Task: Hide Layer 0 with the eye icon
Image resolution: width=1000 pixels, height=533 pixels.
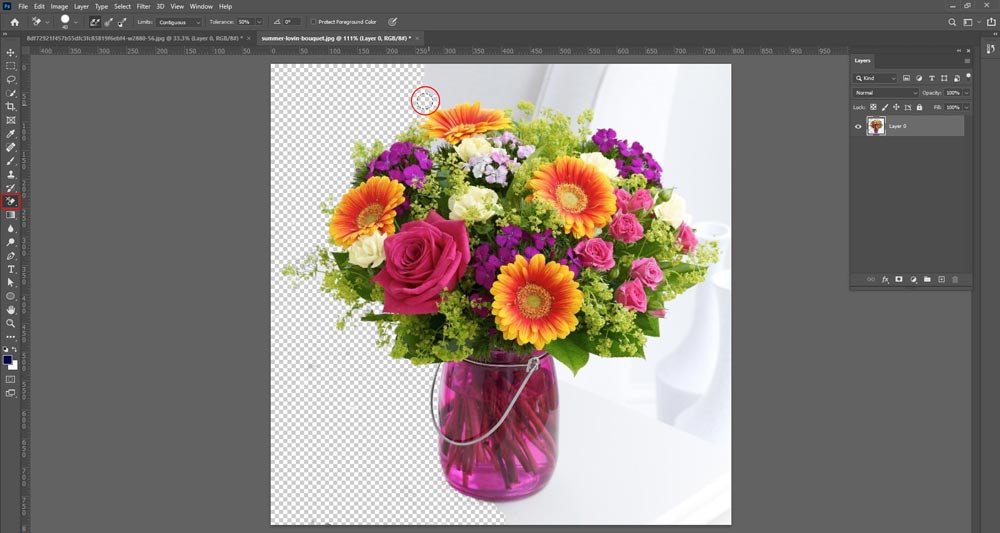Action: tap(858, 126)
